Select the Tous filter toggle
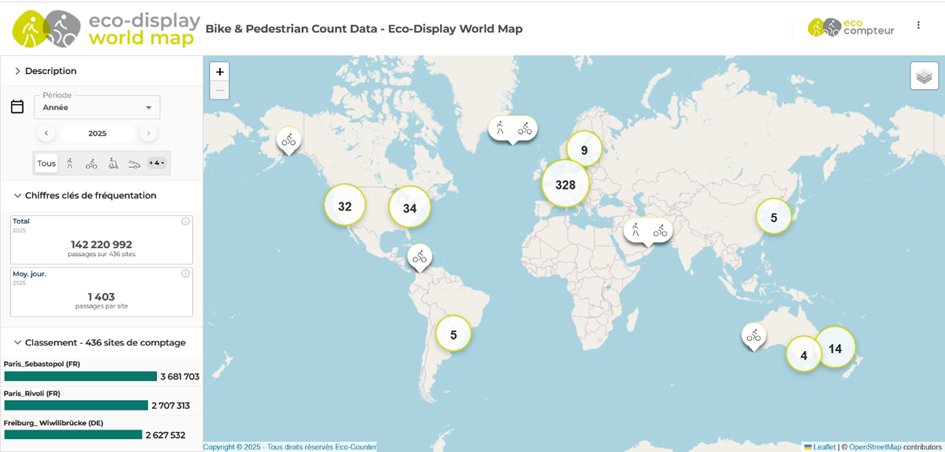This screenshot has height=452, width=945. (x=47, y=163)
